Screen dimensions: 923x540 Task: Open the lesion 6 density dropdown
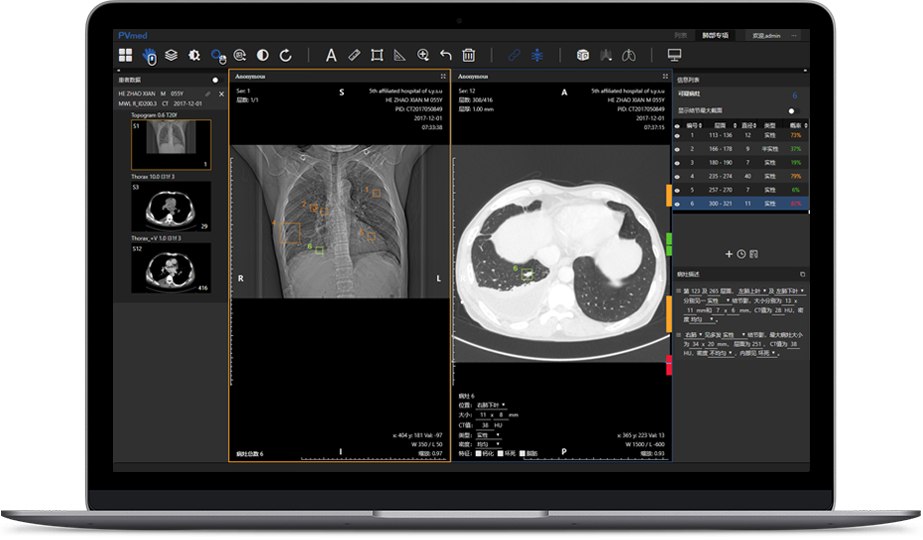(x=488, y=444)
